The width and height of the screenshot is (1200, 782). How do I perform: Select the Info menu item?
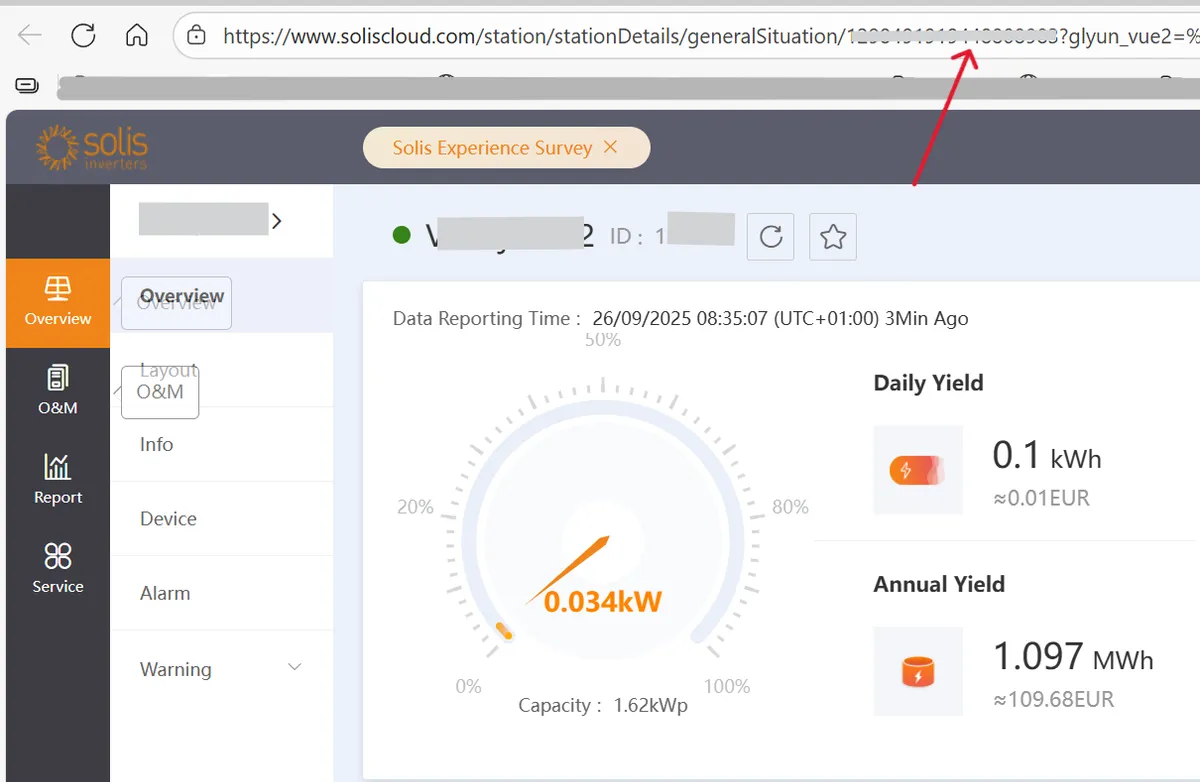(157, 444)
